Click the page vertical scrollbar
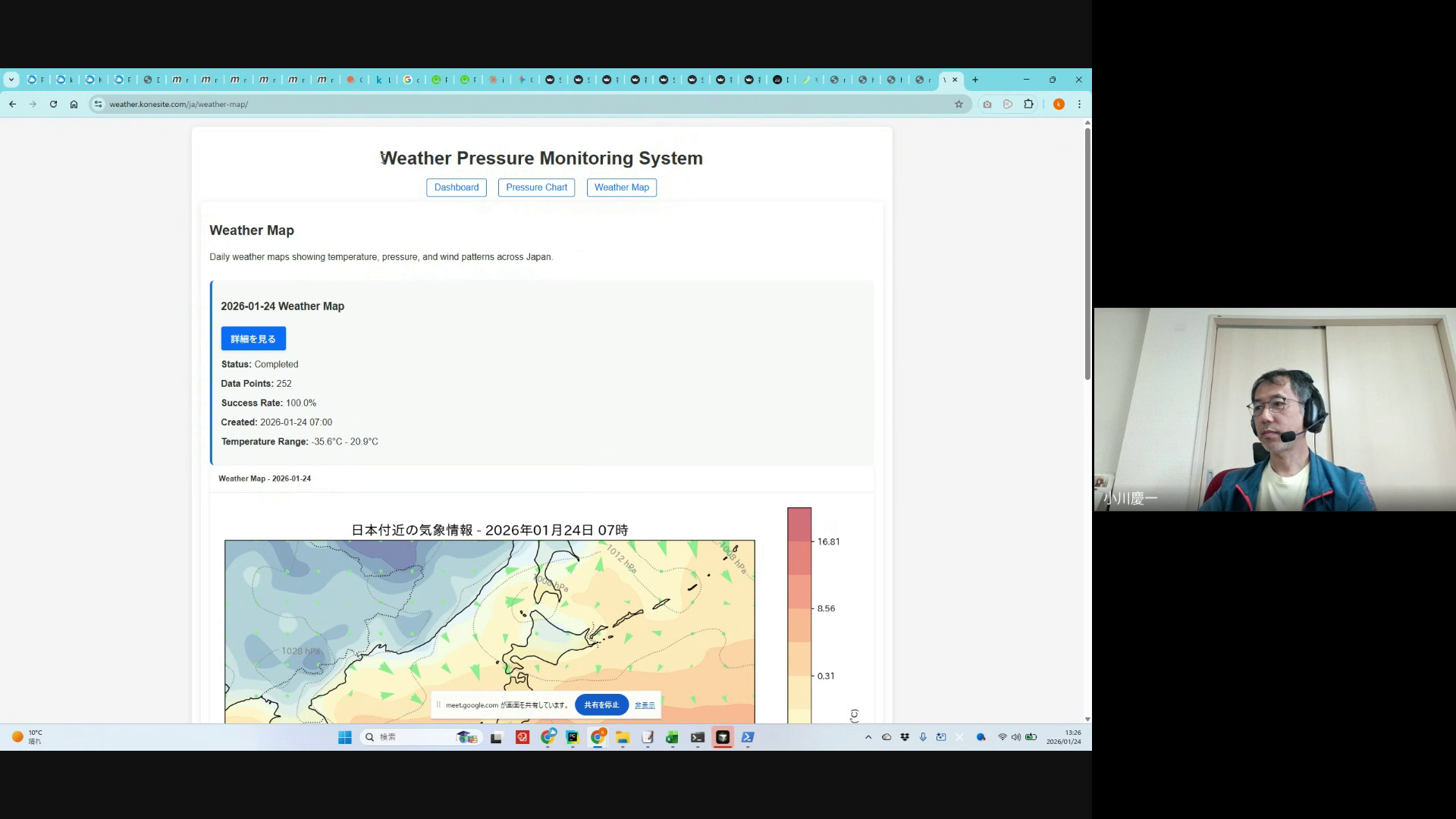Viewport: 1456px width, 819px height. (x=1087, y=254)
